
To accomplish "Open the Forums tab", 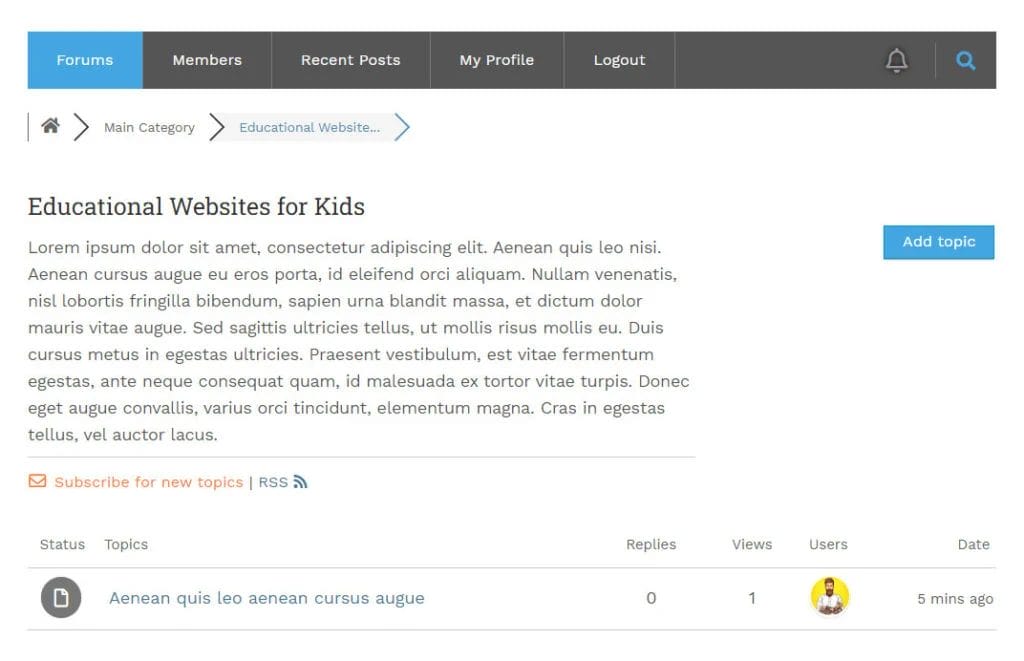I will (85, 60).
